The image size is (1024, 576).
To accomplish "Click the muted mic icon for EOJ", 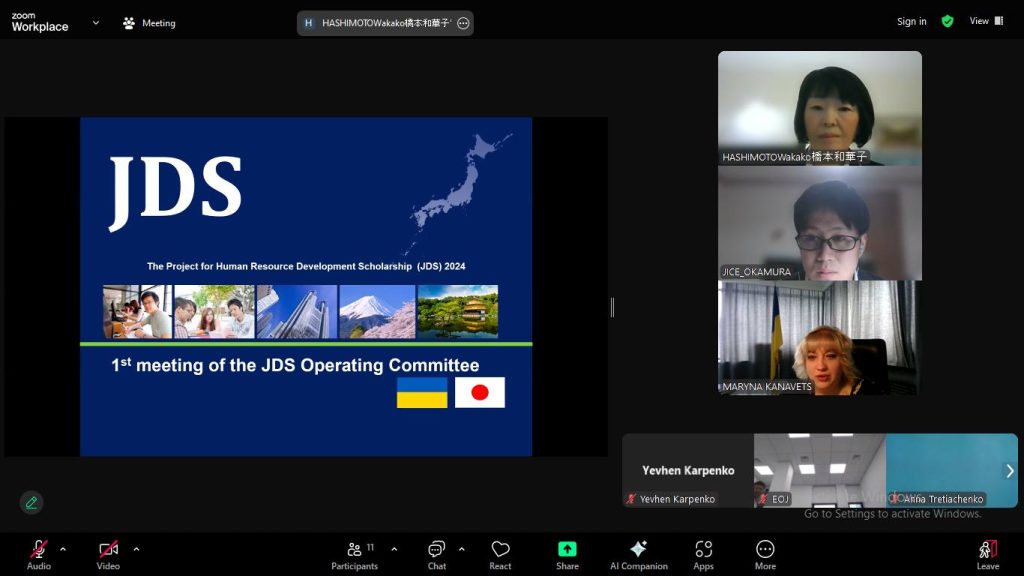I will coord(763,499).
